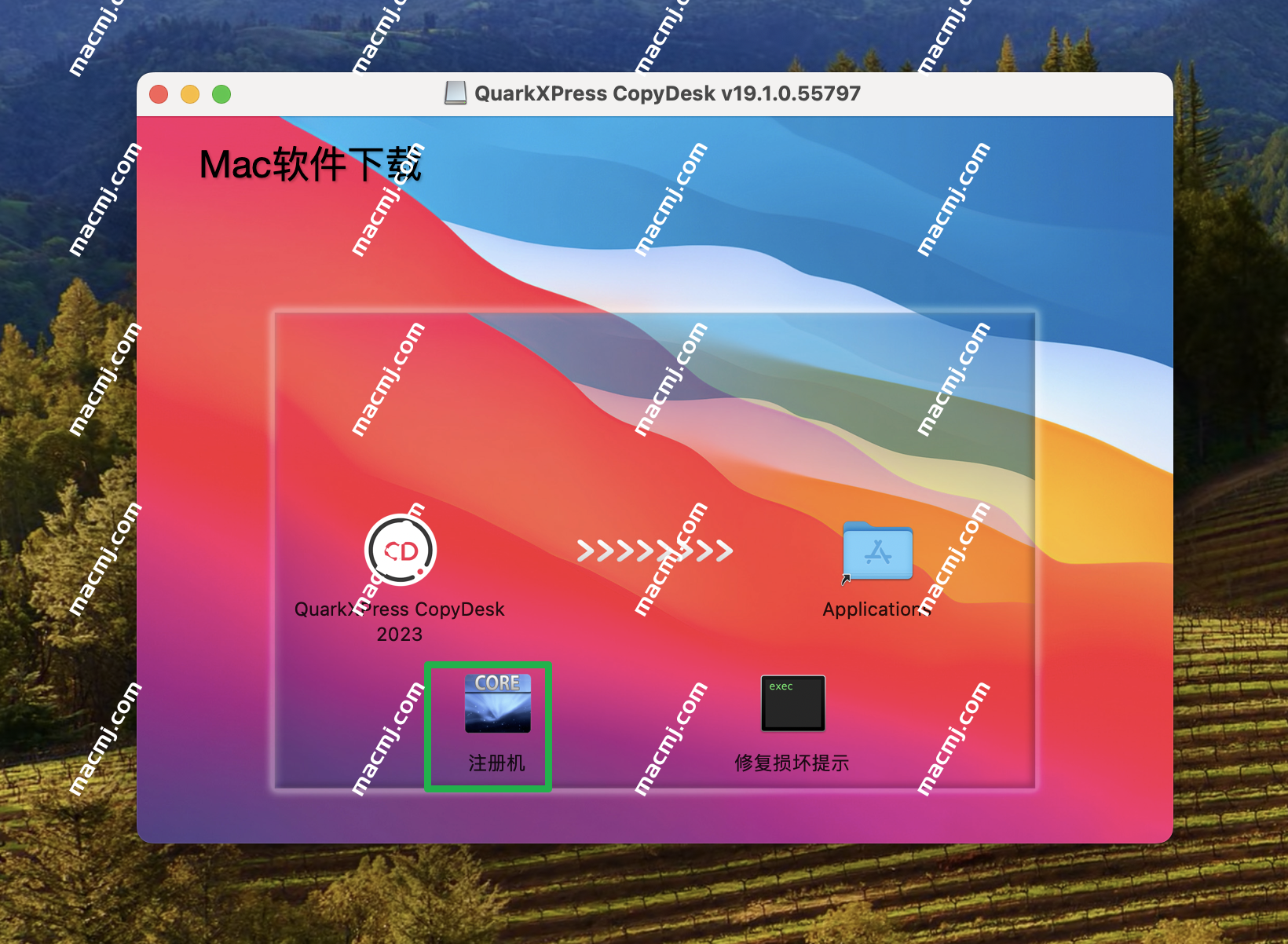Screen dimensions: 1288x944
Task: Select the CORE 注册机 keygen icon
Action: tap(498, 703)
